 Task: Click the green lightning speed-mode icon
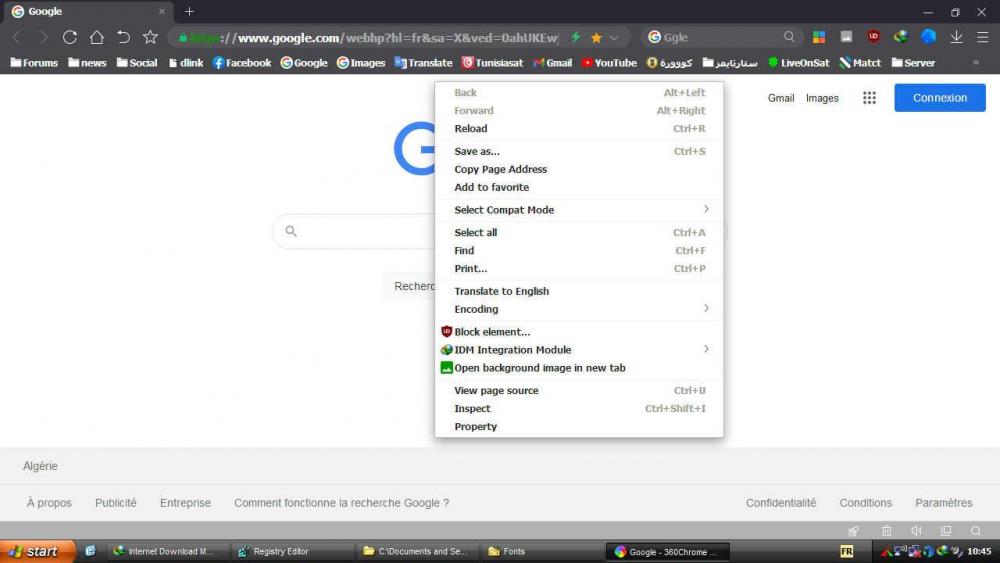pyautogui.click(x=576, y=38)
